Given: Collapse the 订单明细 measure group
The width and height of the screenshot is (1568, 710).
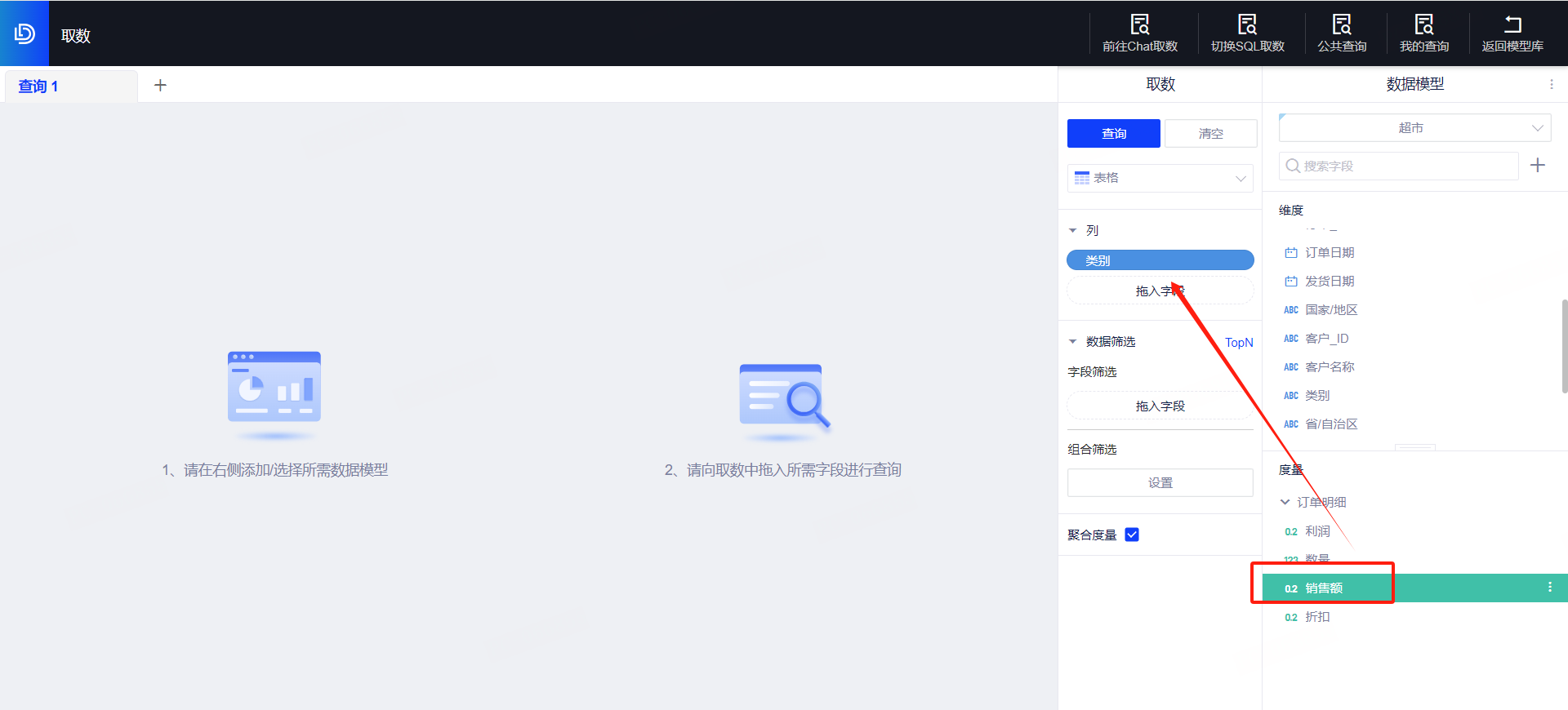Looking at the screenshot, I should pos(1285,502).
